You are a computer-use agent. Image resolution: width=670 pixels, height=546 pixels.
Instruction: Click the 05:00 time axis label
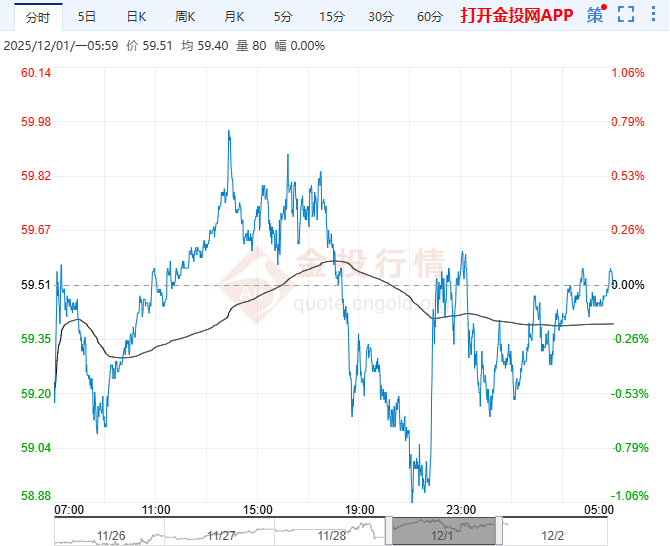pos(599,510)
